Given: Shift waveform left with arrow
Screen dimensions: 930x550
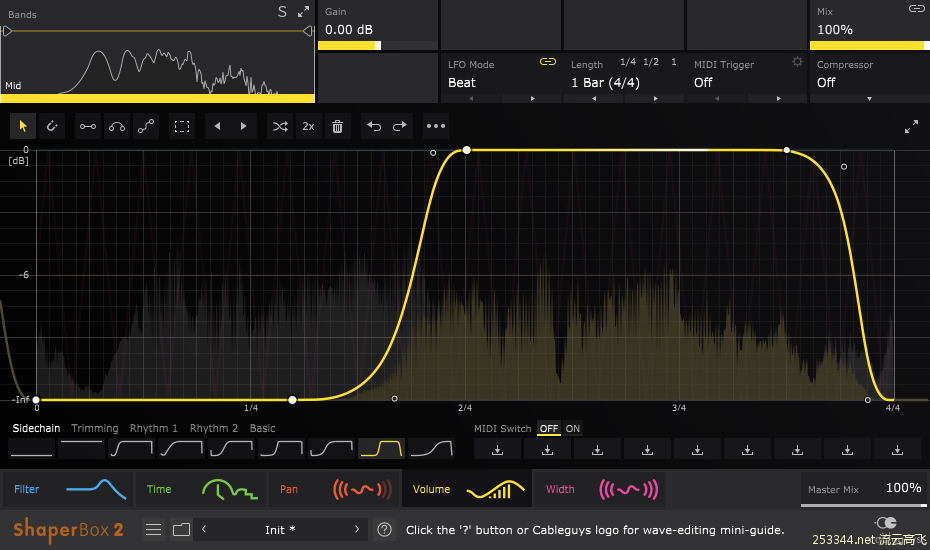Looking at the screenshot, I should 218,126.
